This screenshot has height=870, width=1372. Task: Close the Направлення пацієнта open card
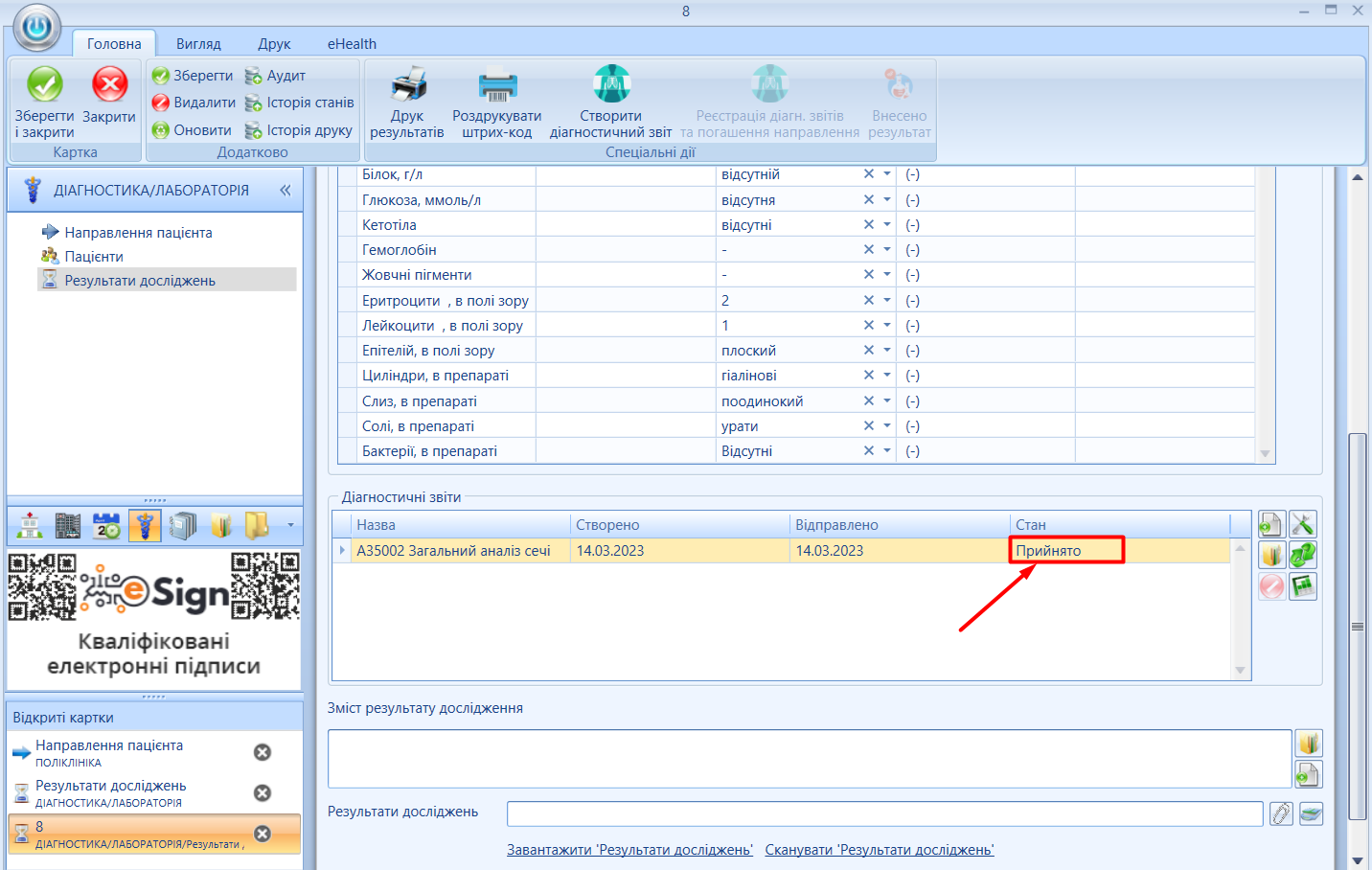click(x=263, y=753)
